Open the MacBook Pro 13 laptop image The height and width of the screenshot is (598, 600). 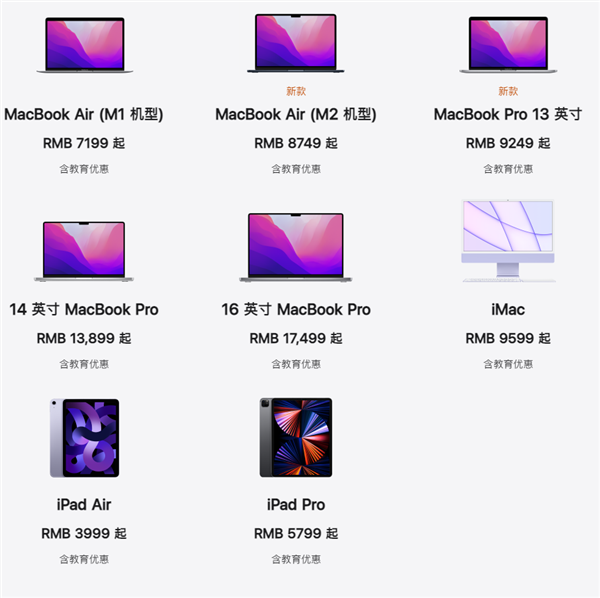508,45
